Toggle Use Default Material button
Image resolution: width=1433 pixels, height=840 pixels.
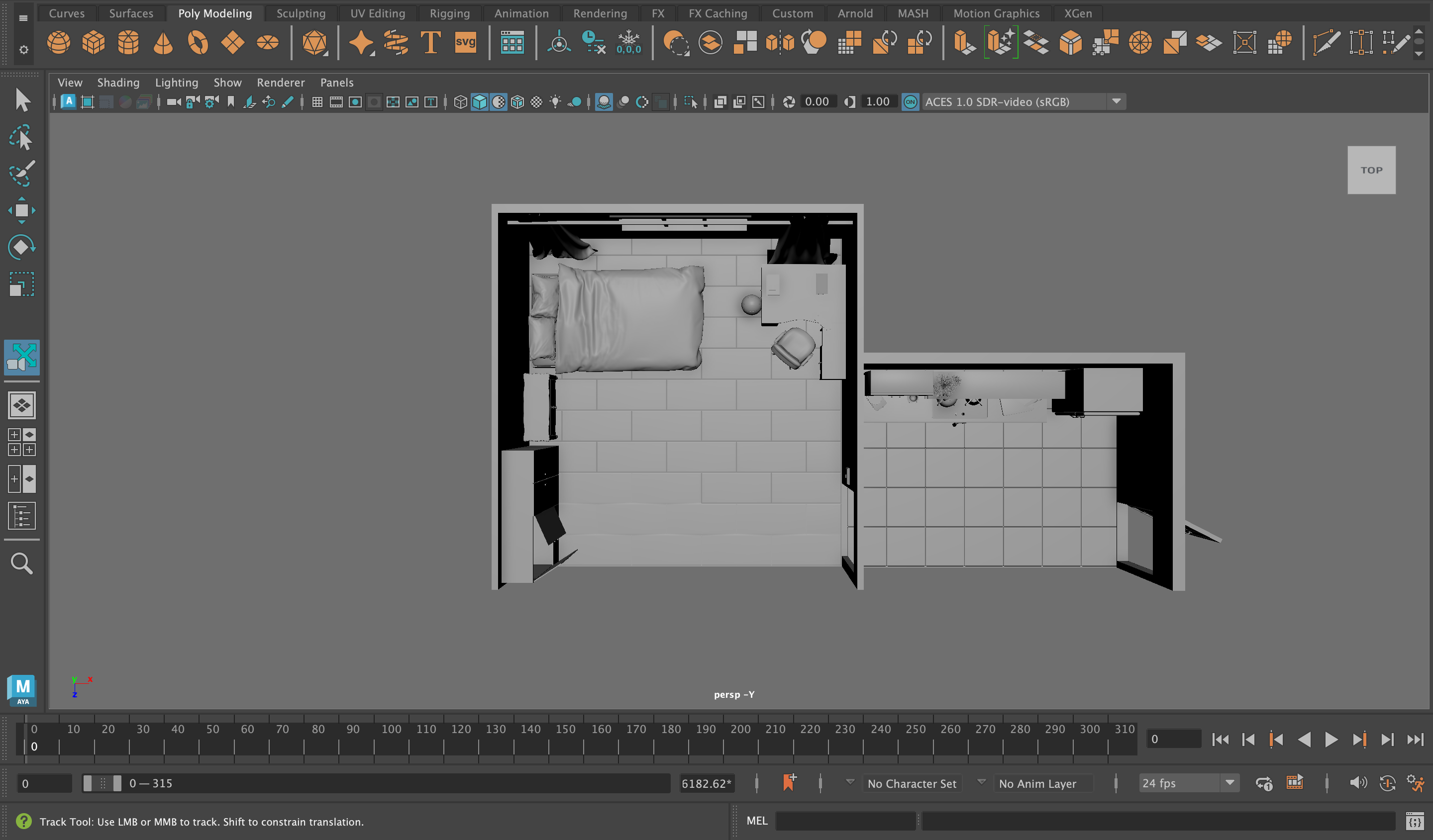(499, 102)
